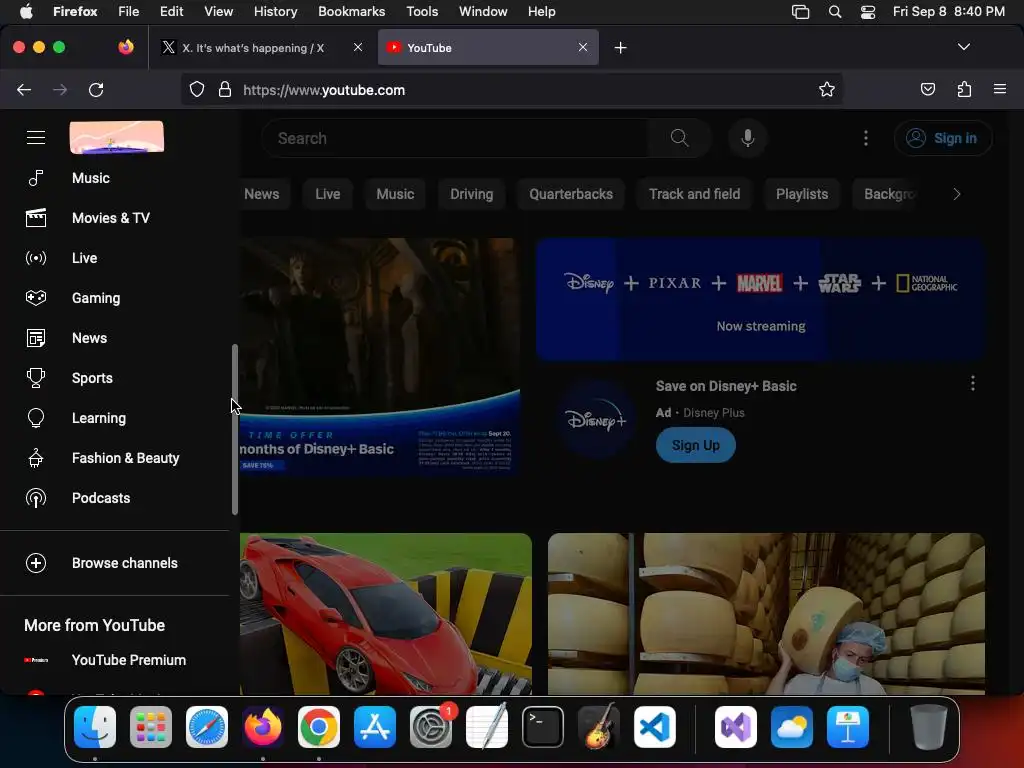Select the Music filter chip
This screenshot has width=1024, height=768.
395,194
